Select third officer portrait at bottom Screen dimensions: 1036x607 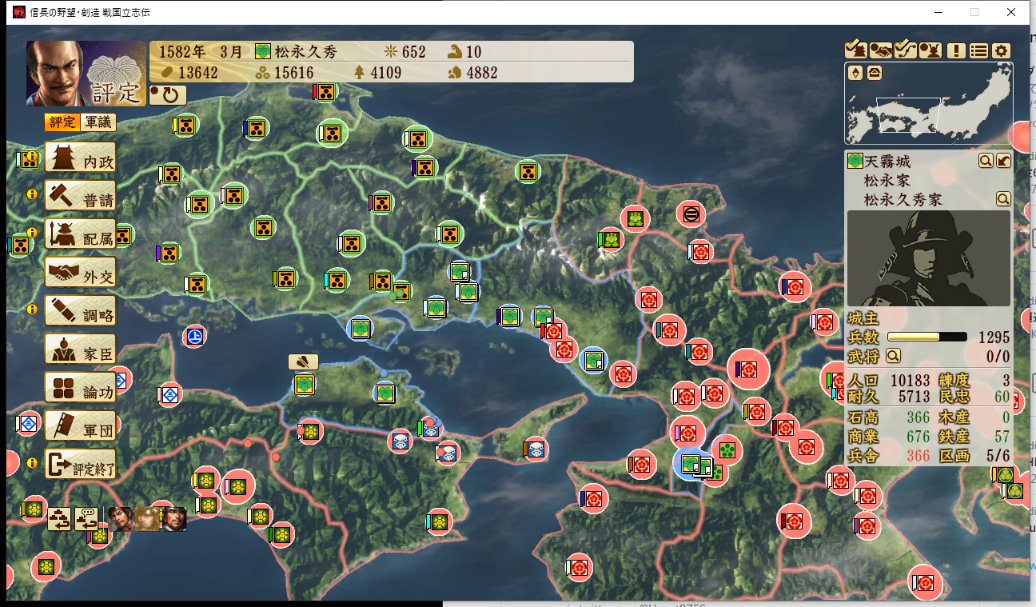(173, 518)
